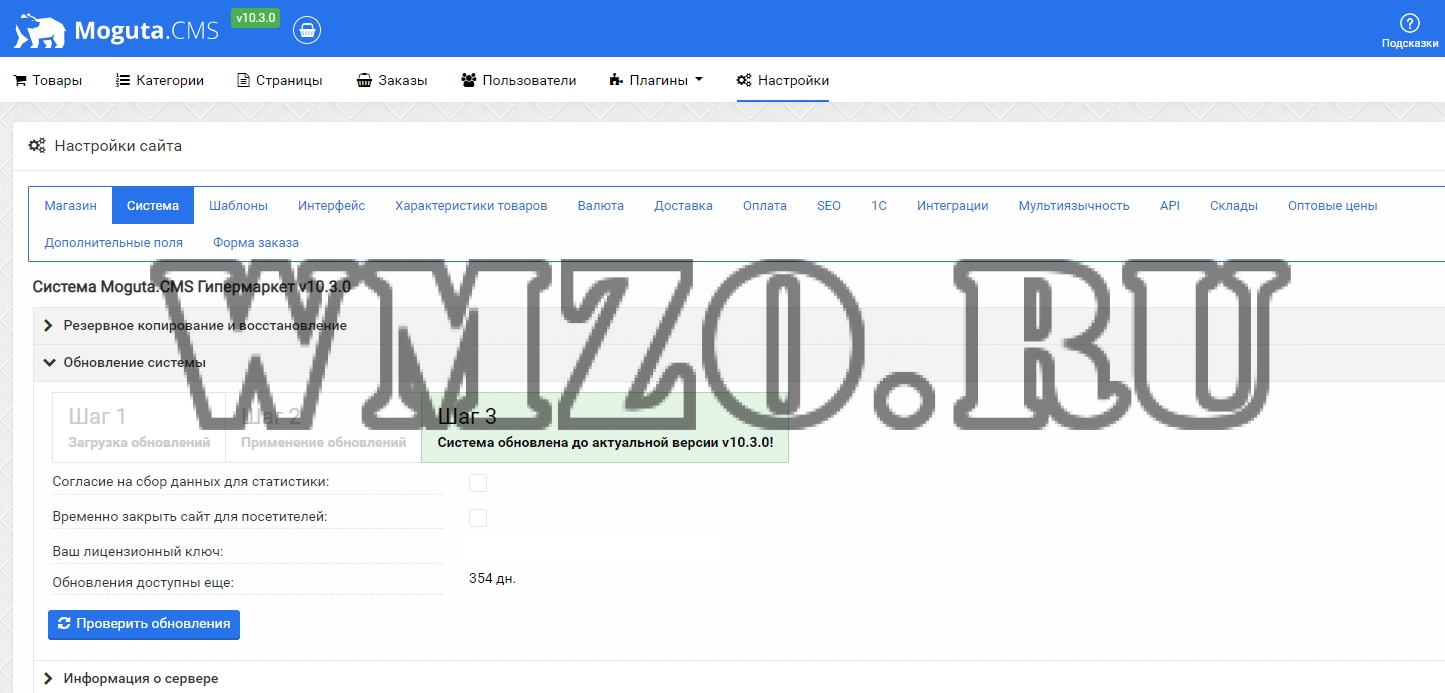Open the Доставка settings tab

point(684,205)
